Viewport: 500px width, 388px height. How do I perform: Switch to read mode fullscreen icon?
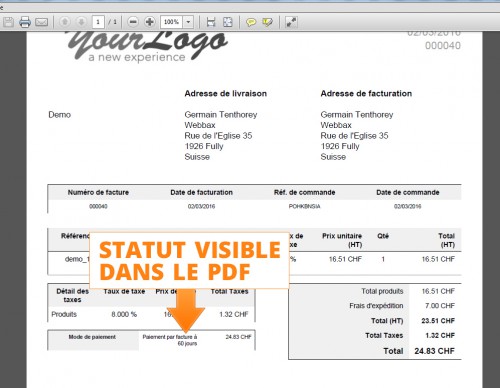click(291, 22)
